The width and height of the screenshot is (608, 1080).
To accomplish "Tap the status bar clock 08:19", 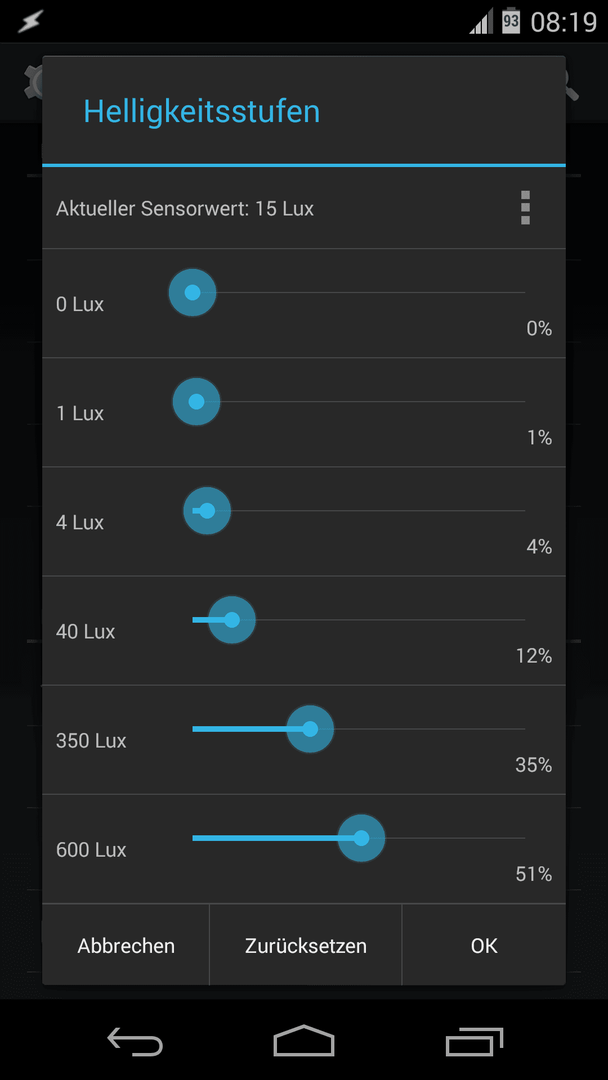I will click(563, 22).
